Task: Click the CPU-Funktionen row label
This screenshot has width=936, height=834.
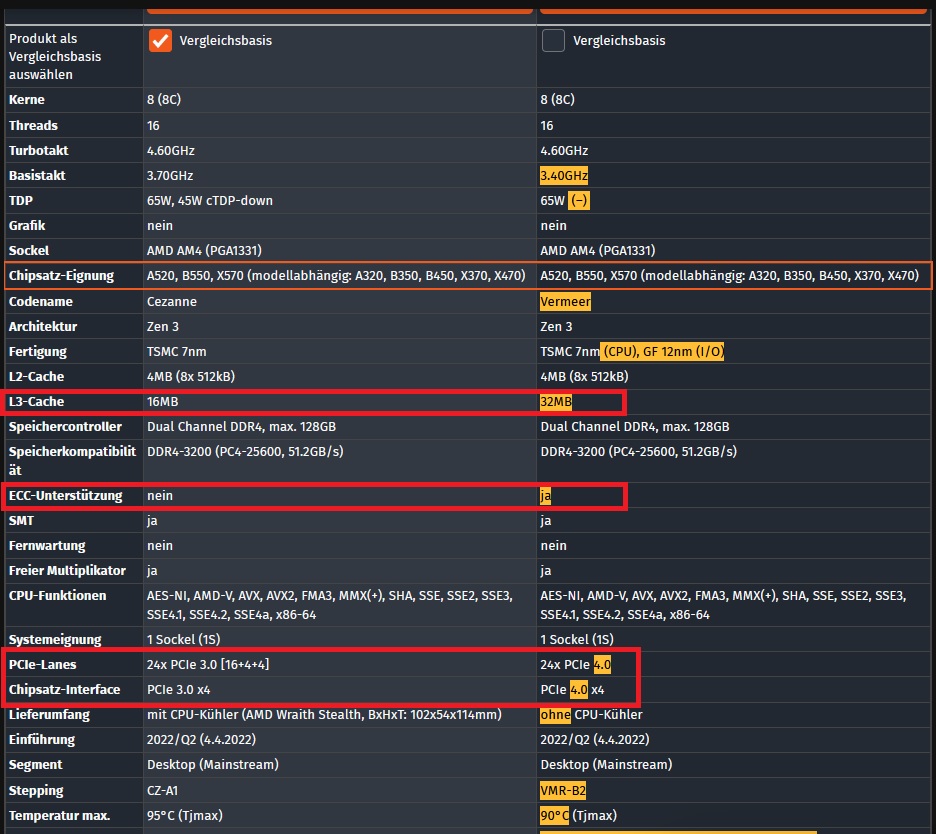Action: pos(57,596)
